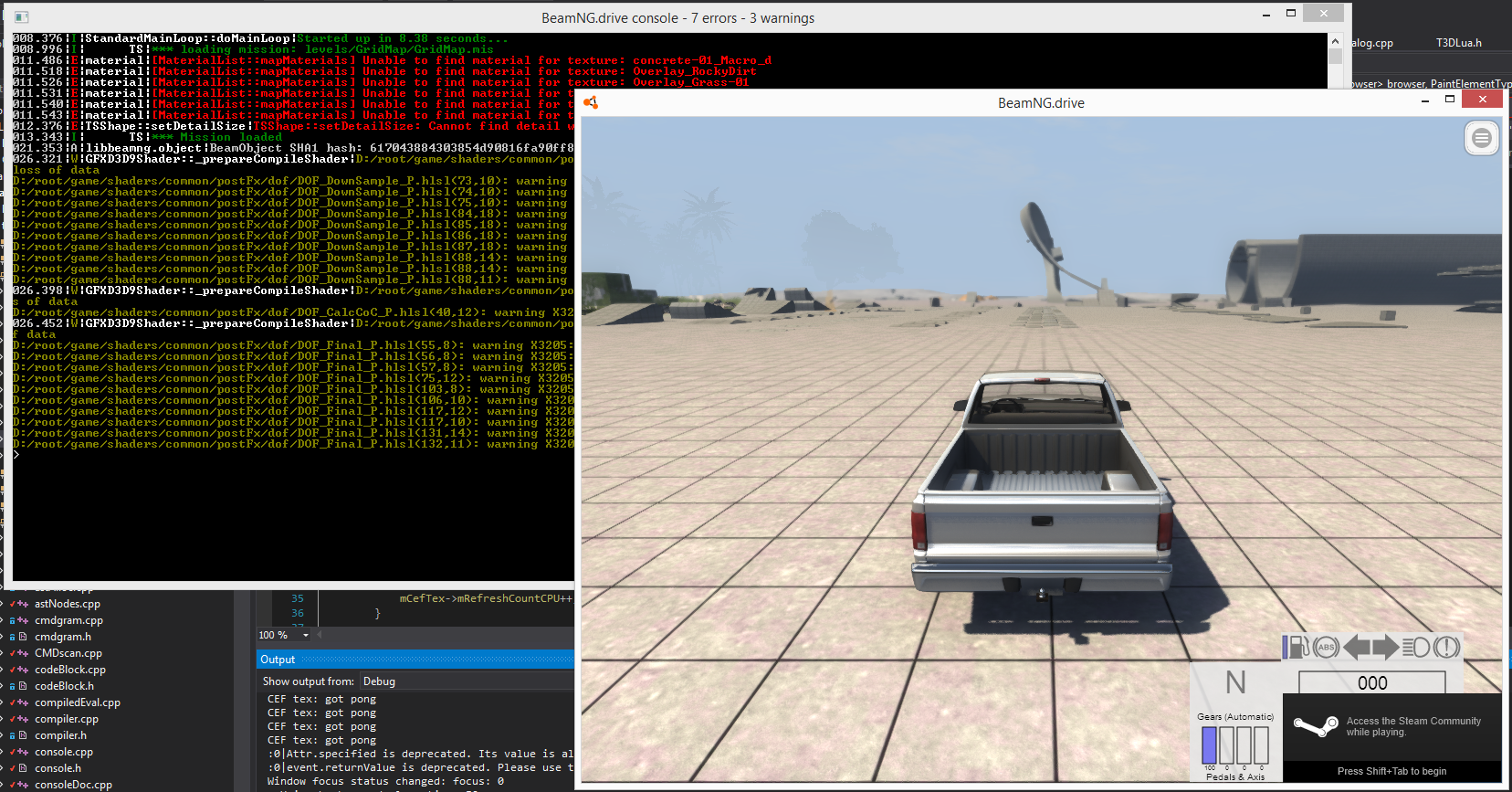The image size is (1512, 792).
Task: Click the Press Shift+Tab to begin text
Action: click(x=1391, y=771)
